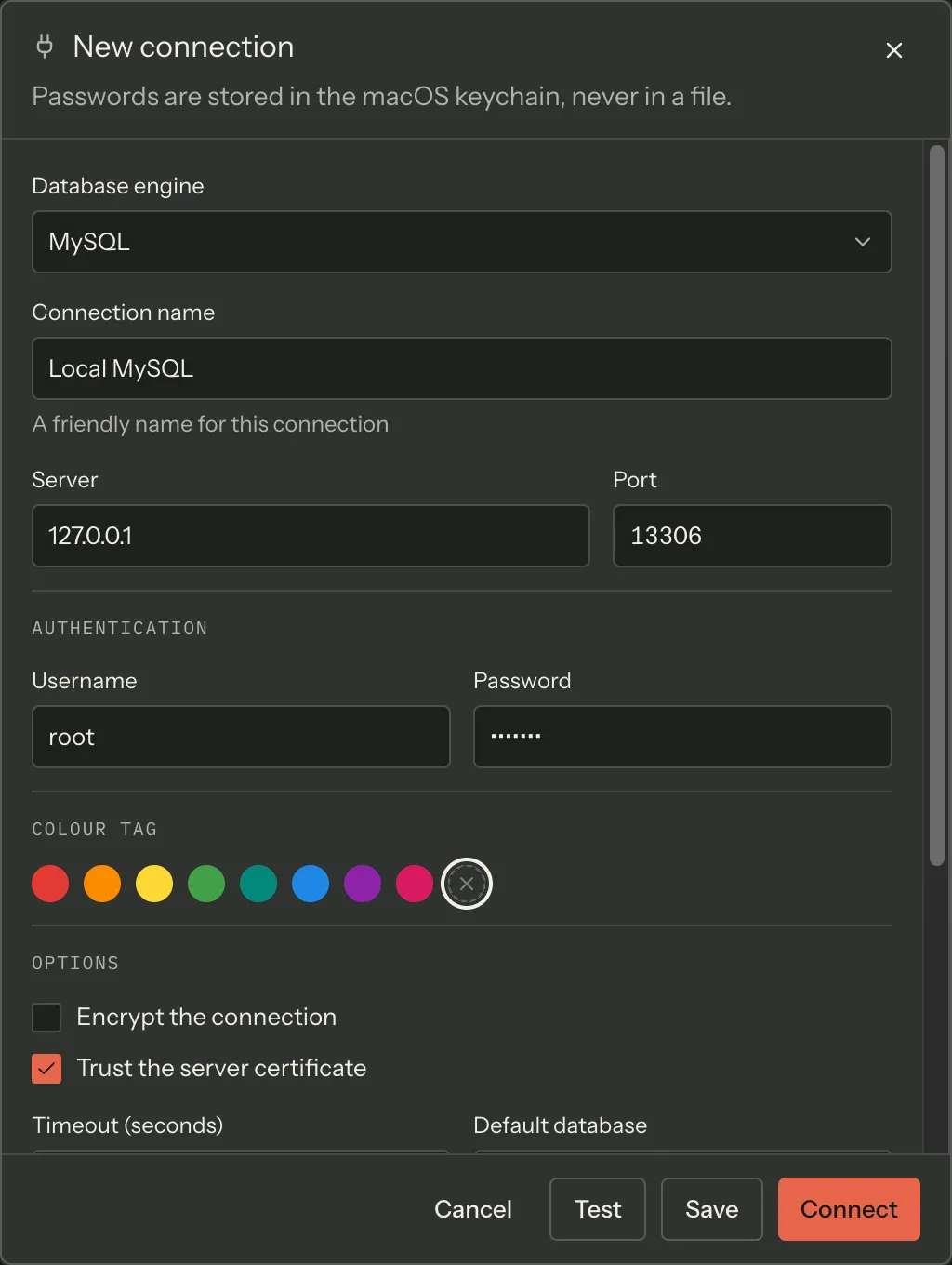Click the OPTIONS section heading
This screenshot has width=952, height=1265.
[x=75, y=964]
